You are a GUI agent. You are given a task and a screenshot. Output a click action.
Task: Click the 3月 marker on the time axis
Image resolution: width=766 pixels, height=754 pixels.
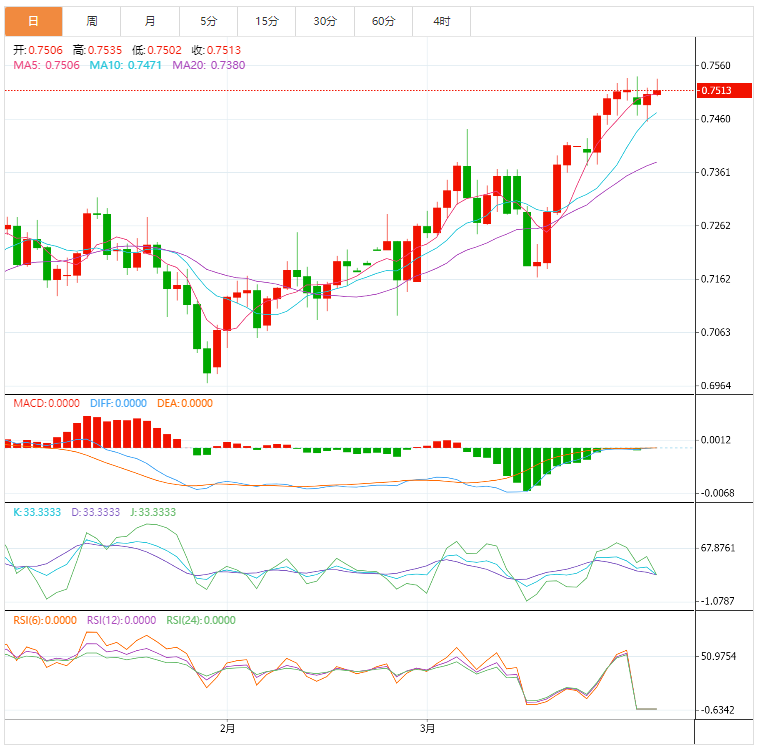(427, 728)
